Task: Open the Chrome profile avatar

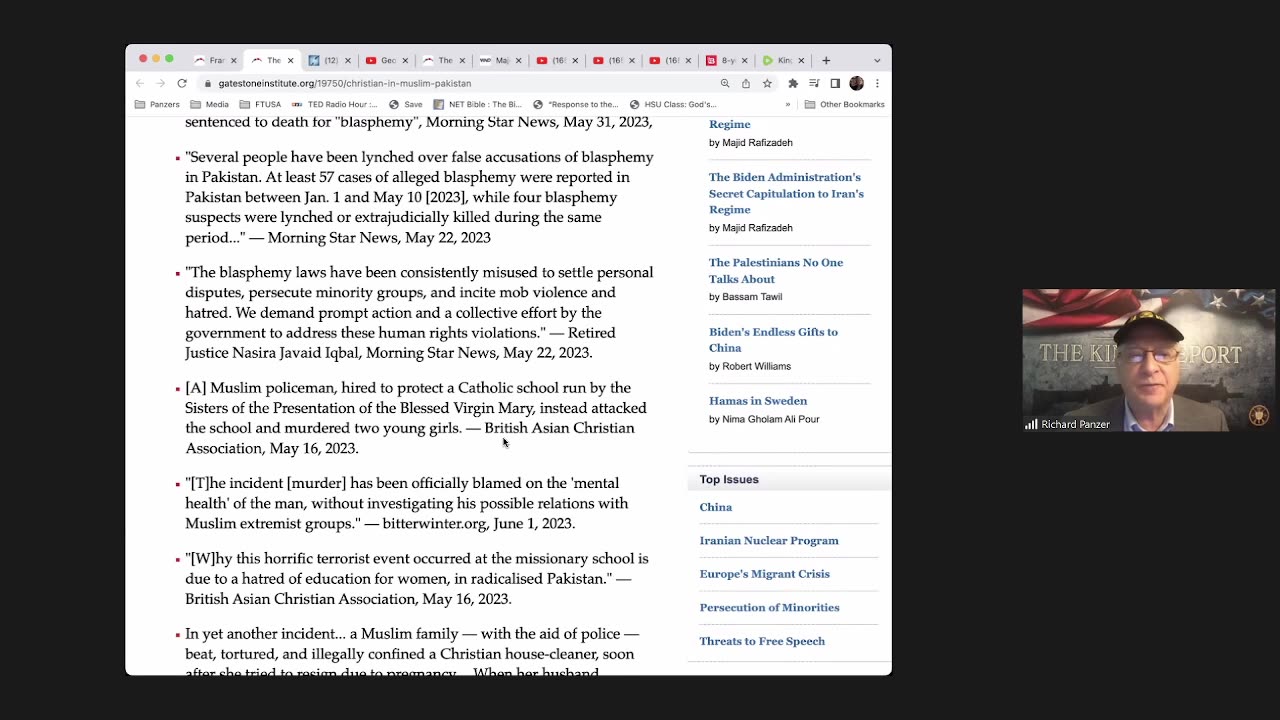Action: pos(856,84)
